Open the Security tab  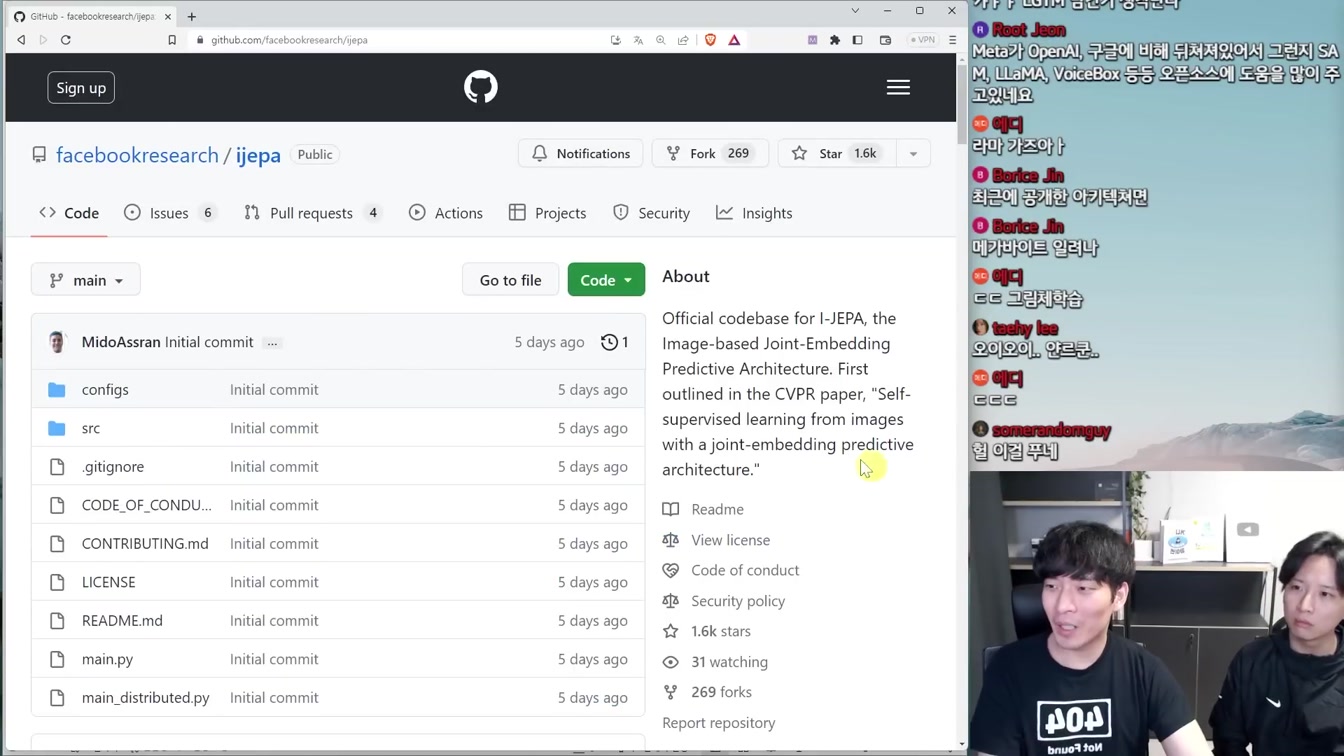coord(651,213)
